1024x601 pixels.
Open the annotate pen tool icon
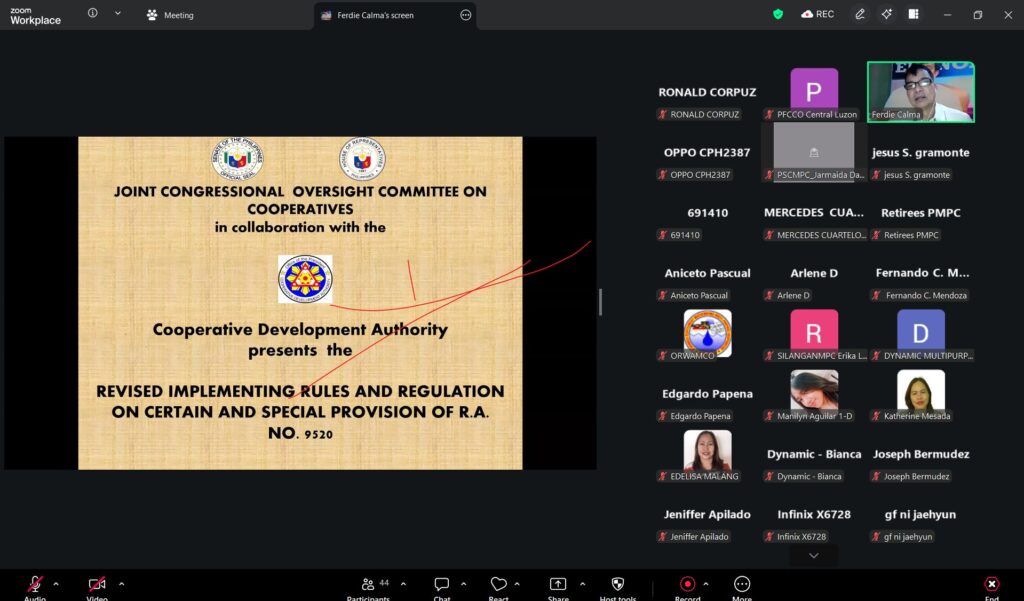pyautogui.click(x=860, y=14)
